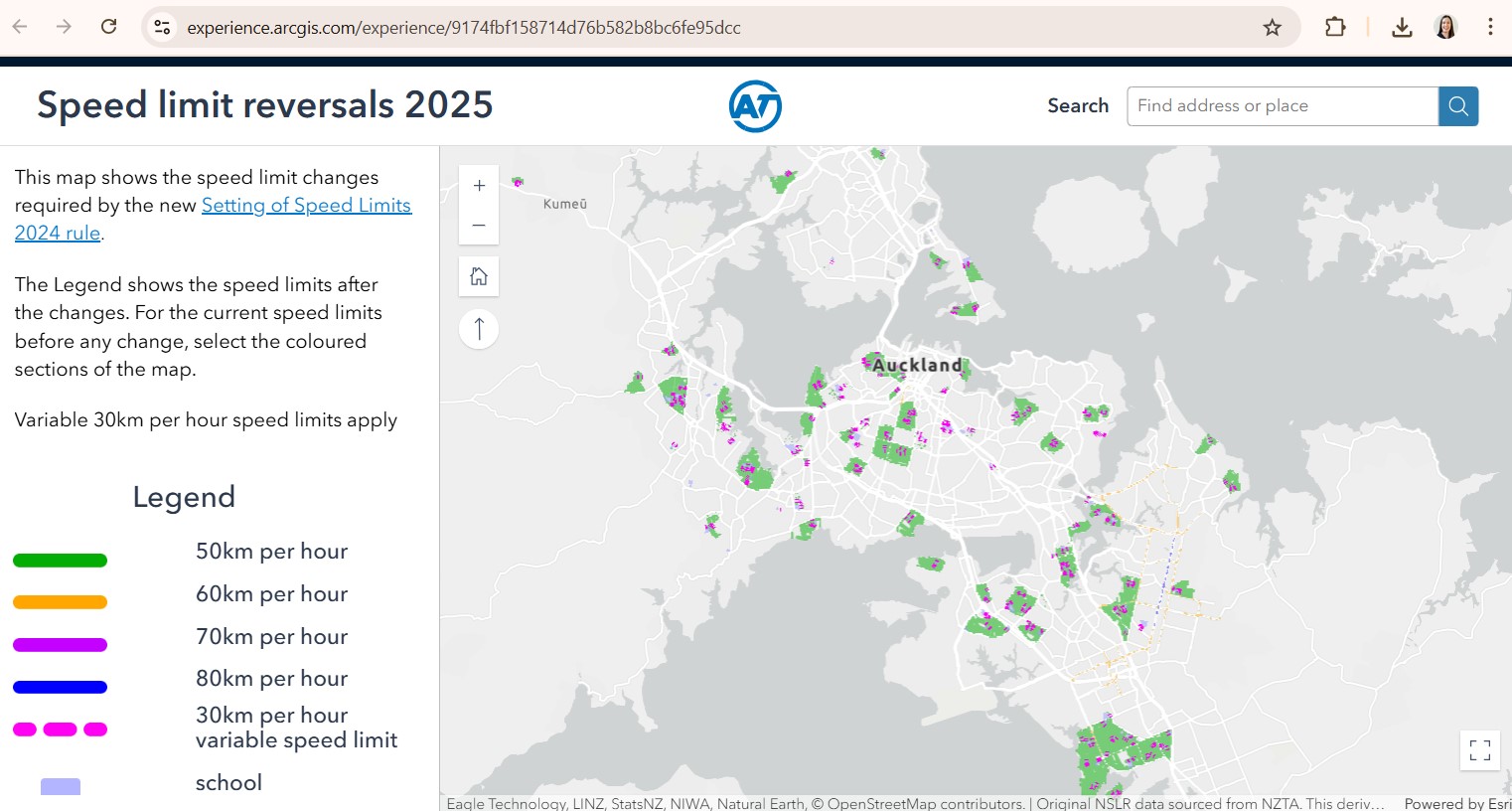Click the Auckland city label on map

point(917,365)
